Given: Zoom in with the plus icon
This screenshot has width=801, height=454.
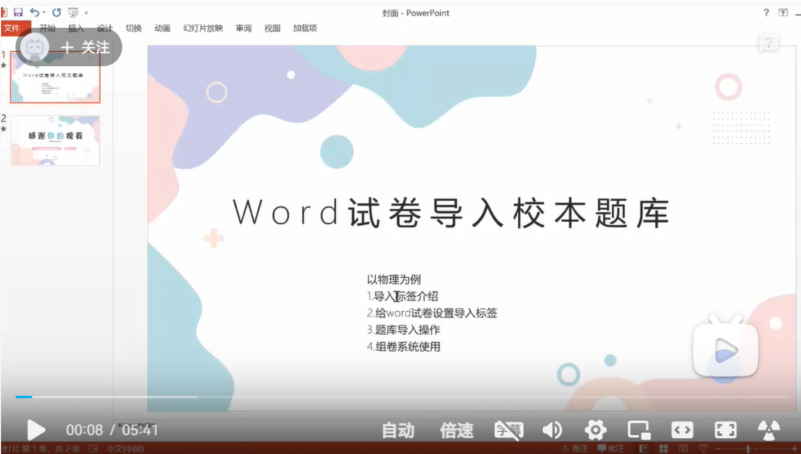Looking at the screenshot, I should [x=794, y=449].
